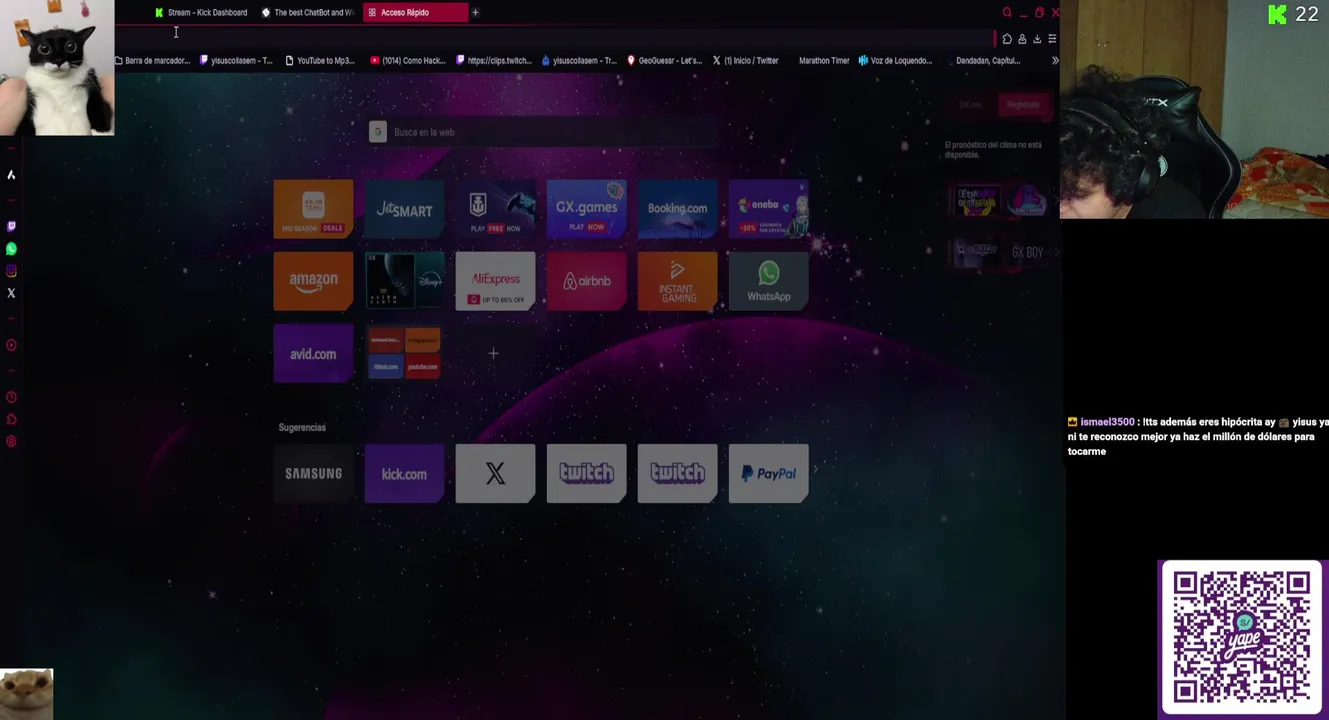Open Voz de Loquendo bookmark
Viewport: 1329px width, 720px height.
pyautogui.click(x=895, y=61)
